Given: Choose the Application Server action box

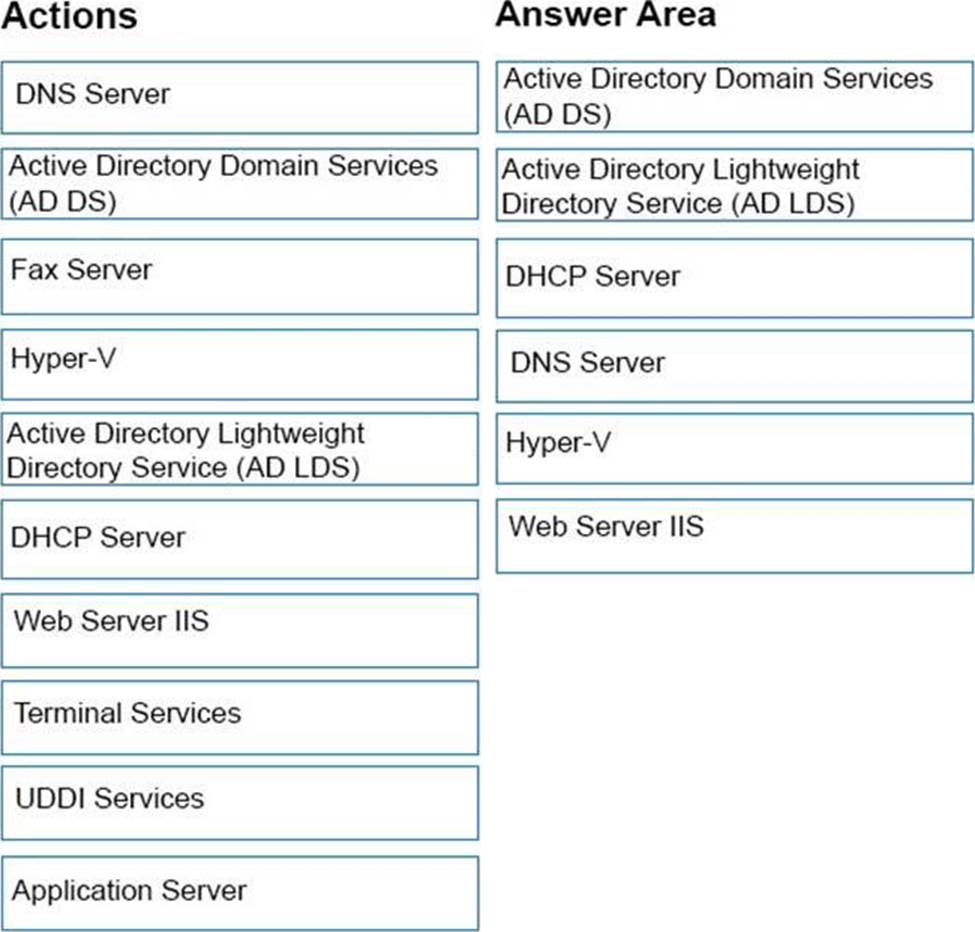Looking at the screenshot, I should (x=239, y=893).
